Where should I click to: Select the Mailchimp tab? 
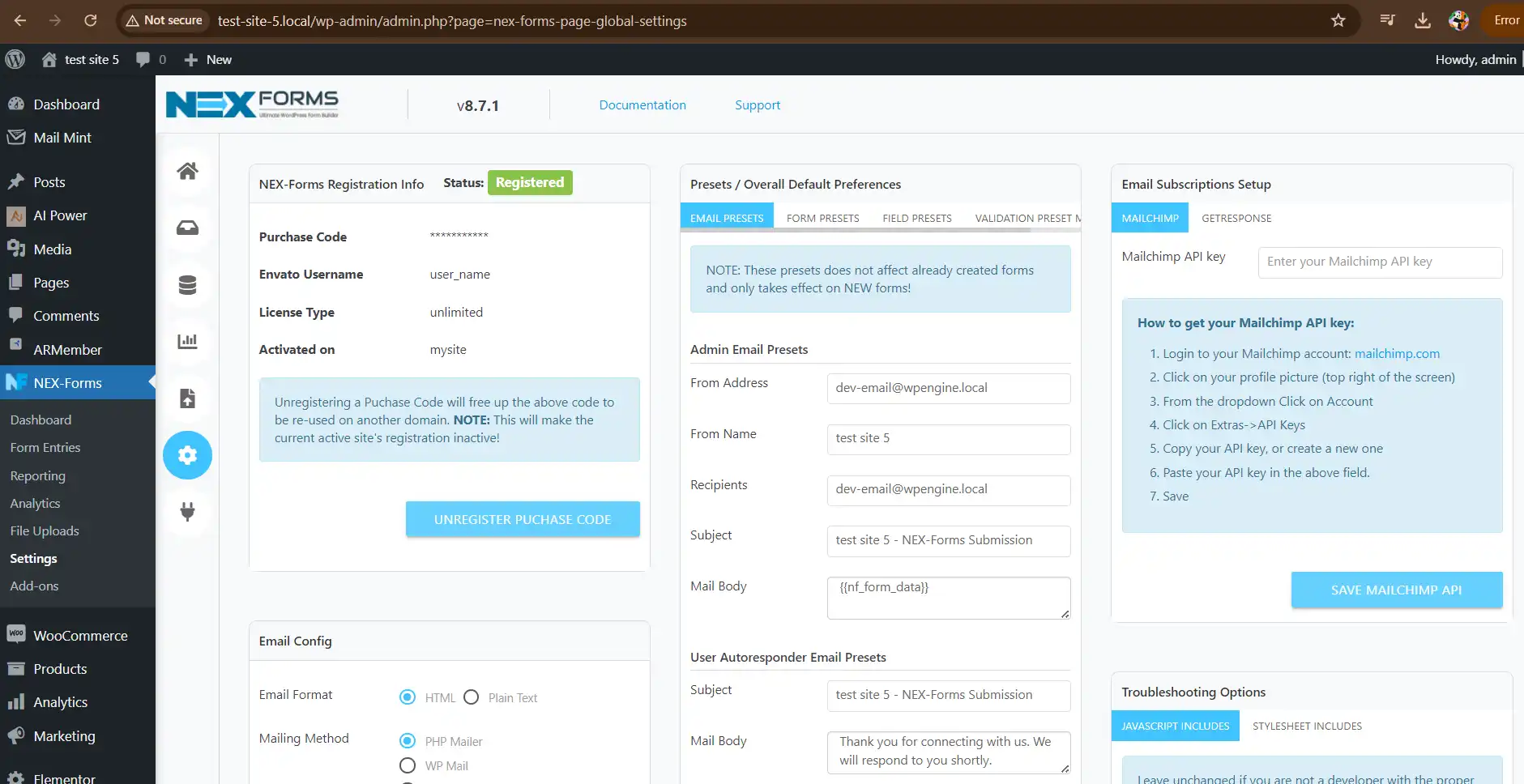tap(1150, 218)
